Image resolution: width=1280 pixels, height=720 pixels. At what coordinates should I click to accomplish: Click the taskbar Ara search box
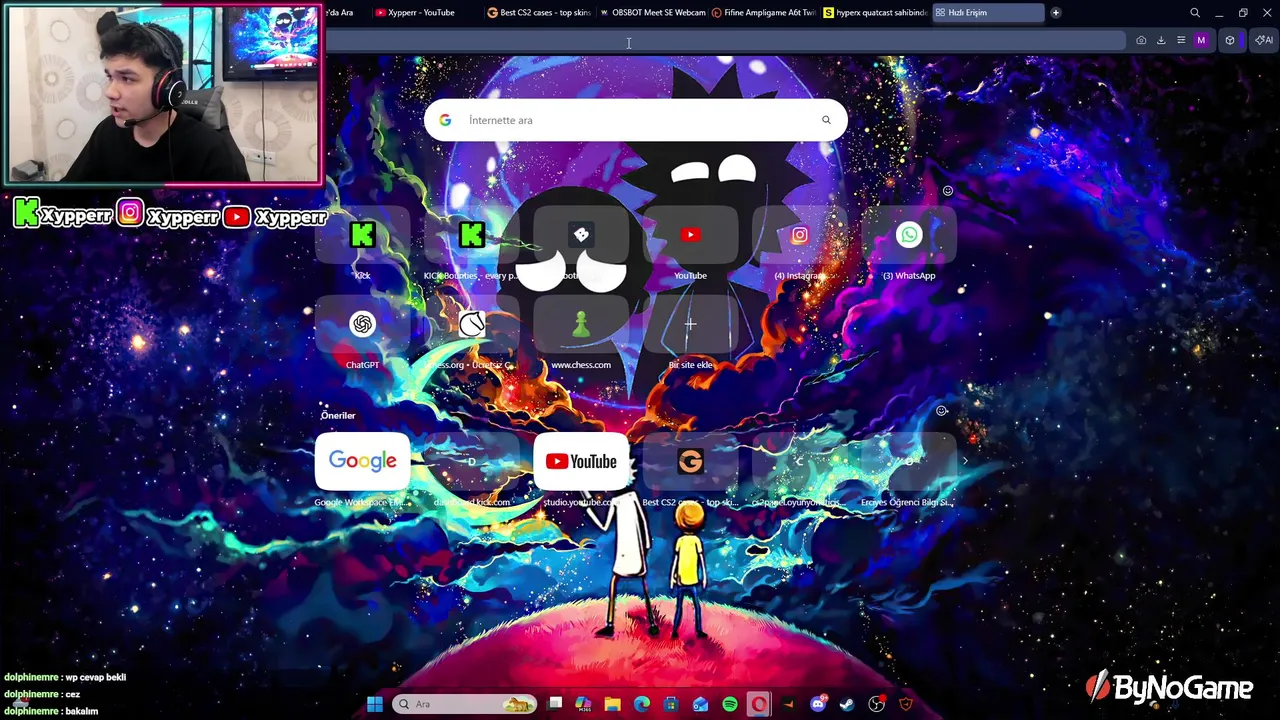pyautogui.click(x=465, y=704)
